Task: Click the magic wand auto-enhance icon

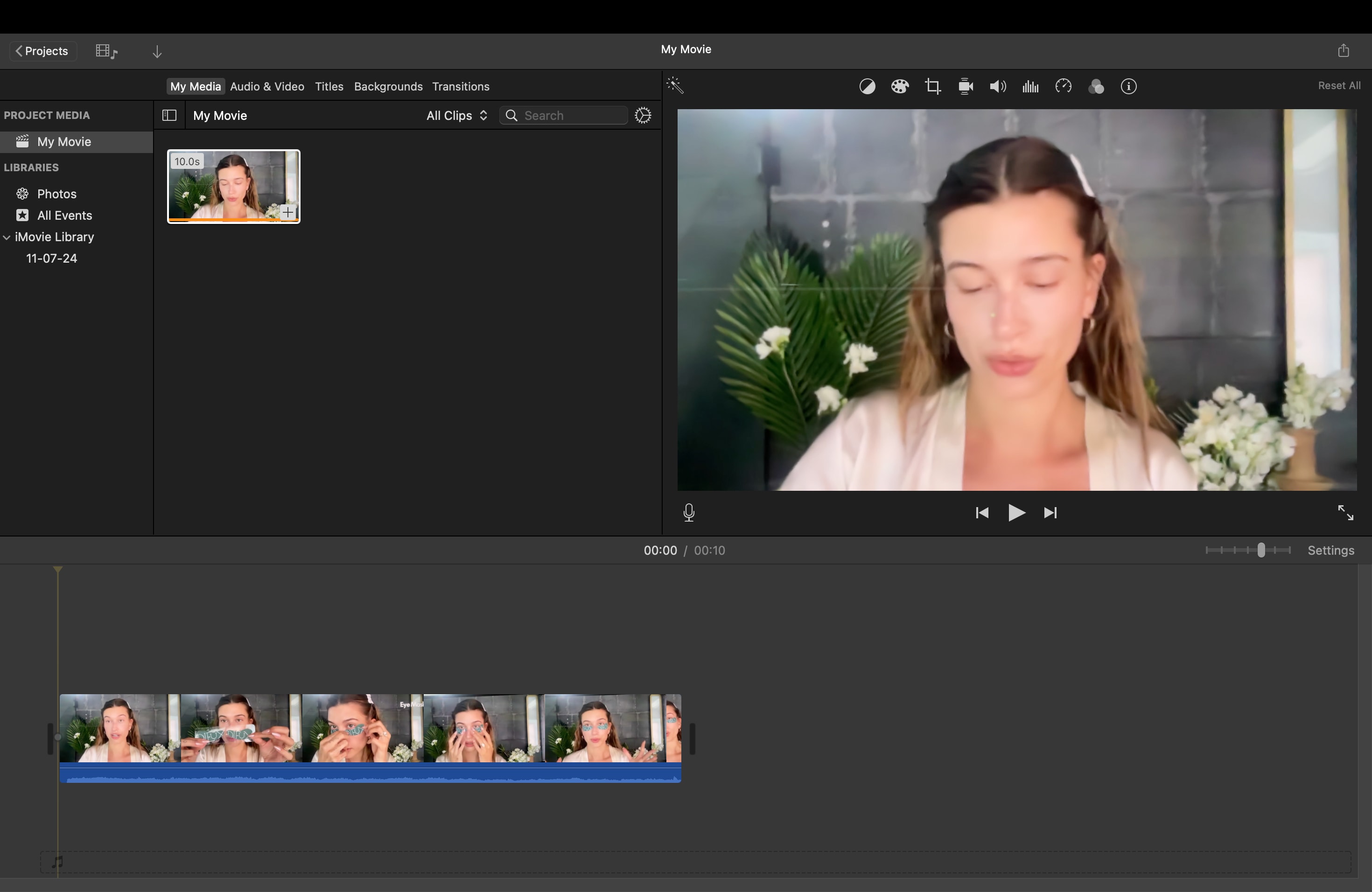Action: pos(675,86)
